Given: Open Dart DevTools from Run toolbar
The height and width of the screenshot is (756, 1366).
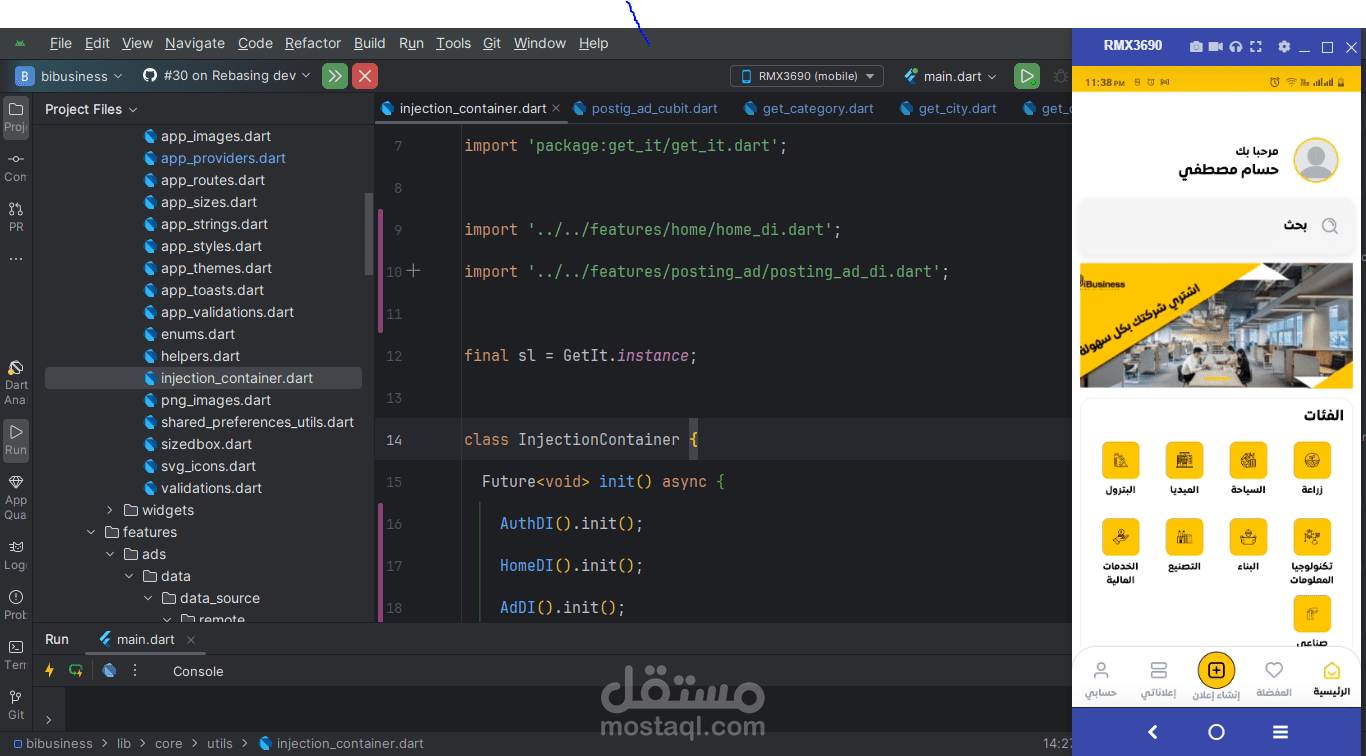Looking at the screenshot, I should 109,670.
